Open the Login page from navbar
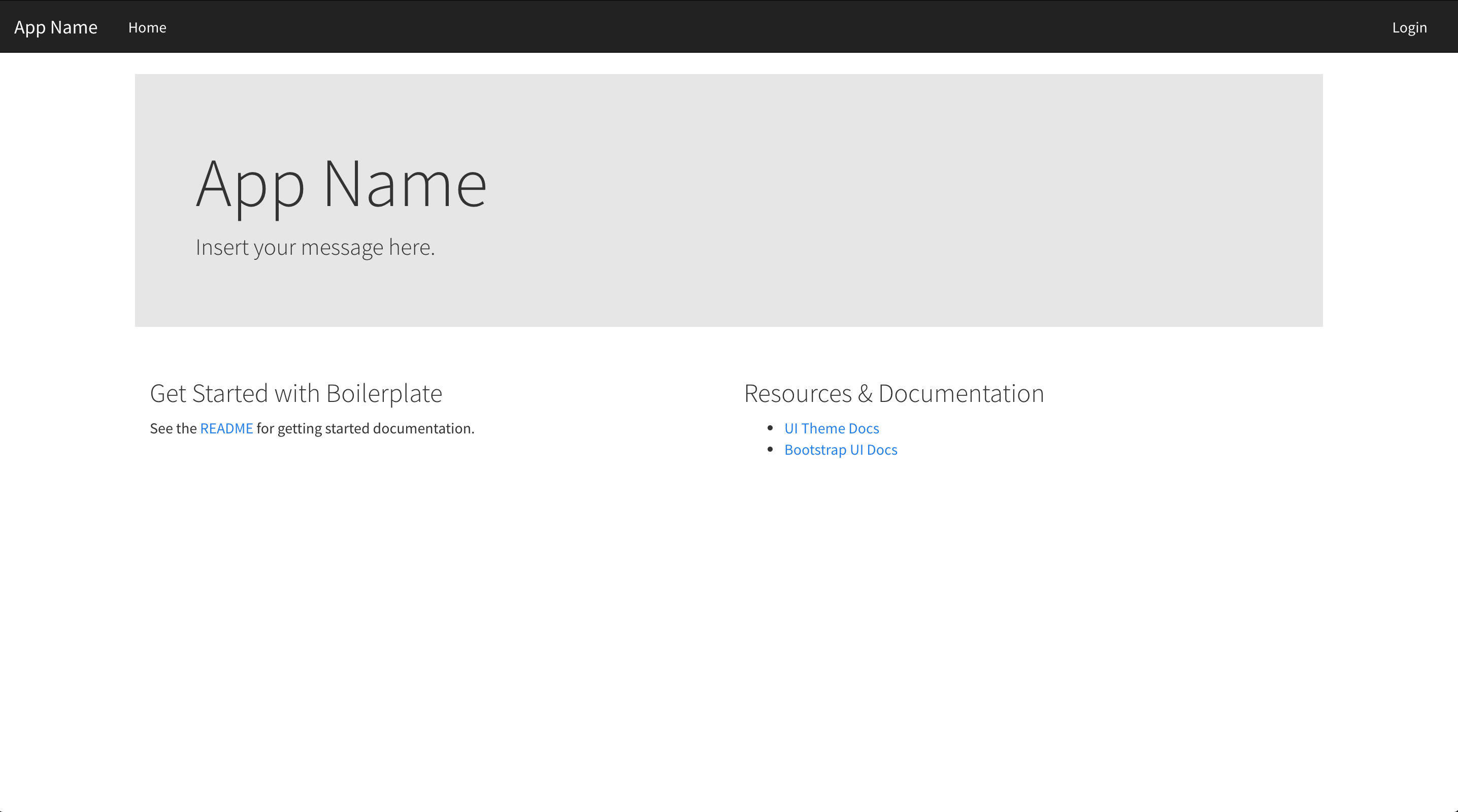The image size is (1458, 812). point(1409,27)
